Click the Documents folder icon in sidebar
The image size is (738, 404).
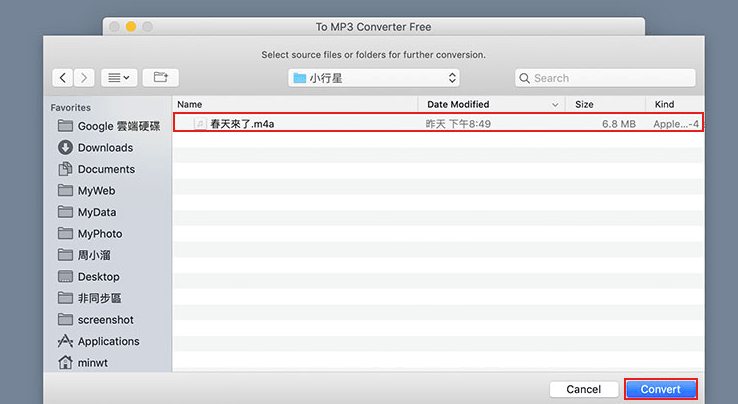65,169
